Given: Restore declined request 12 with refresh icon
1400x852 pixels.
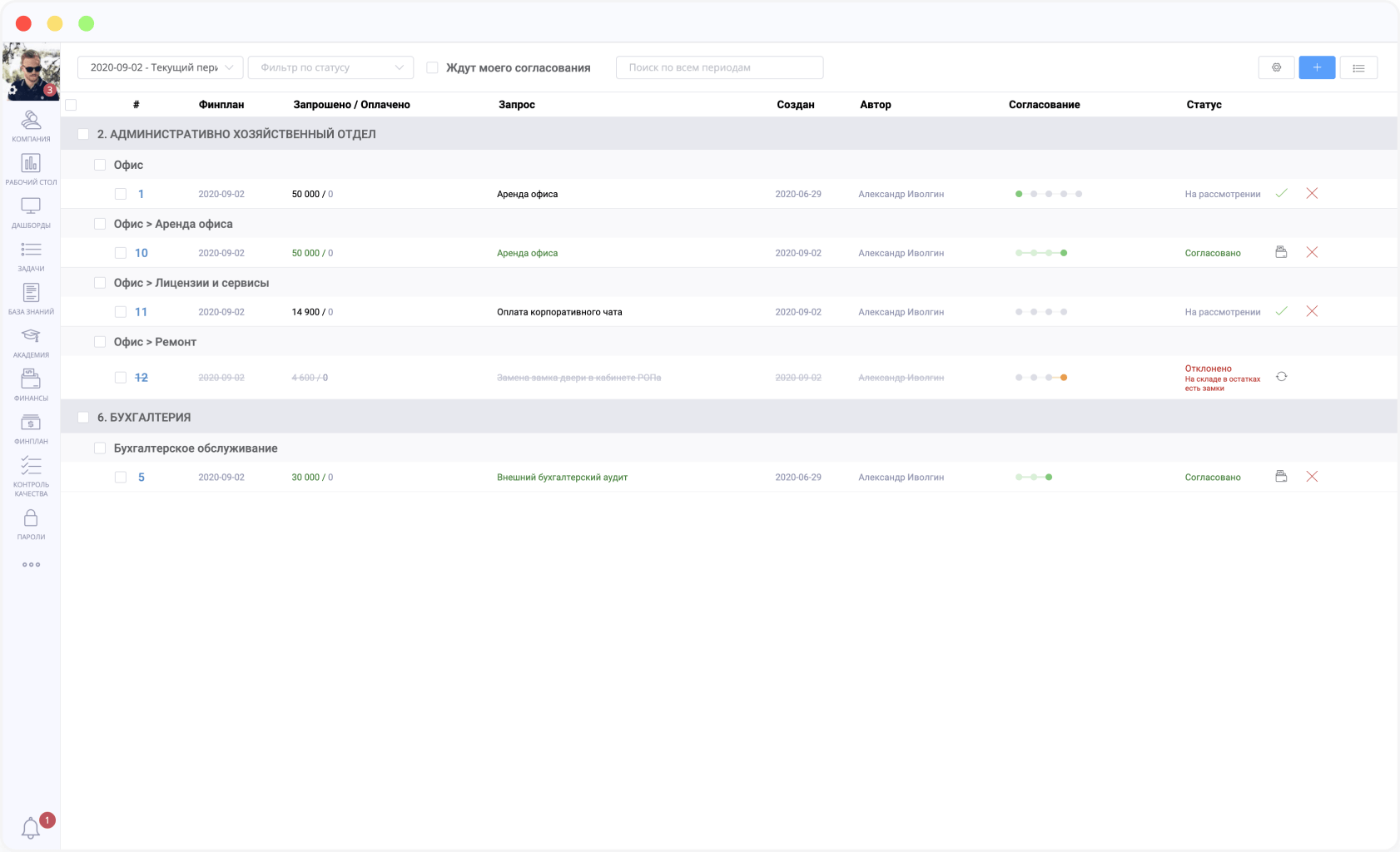Looking at the screenshot, I should point(1282,377).
